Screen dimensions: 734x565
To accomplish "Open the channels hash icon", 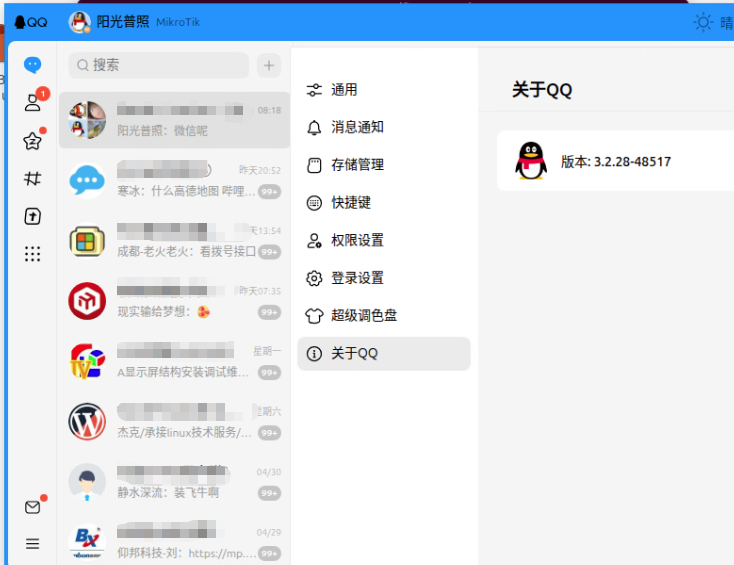I will pyautogui.click(x=32, y=178).
